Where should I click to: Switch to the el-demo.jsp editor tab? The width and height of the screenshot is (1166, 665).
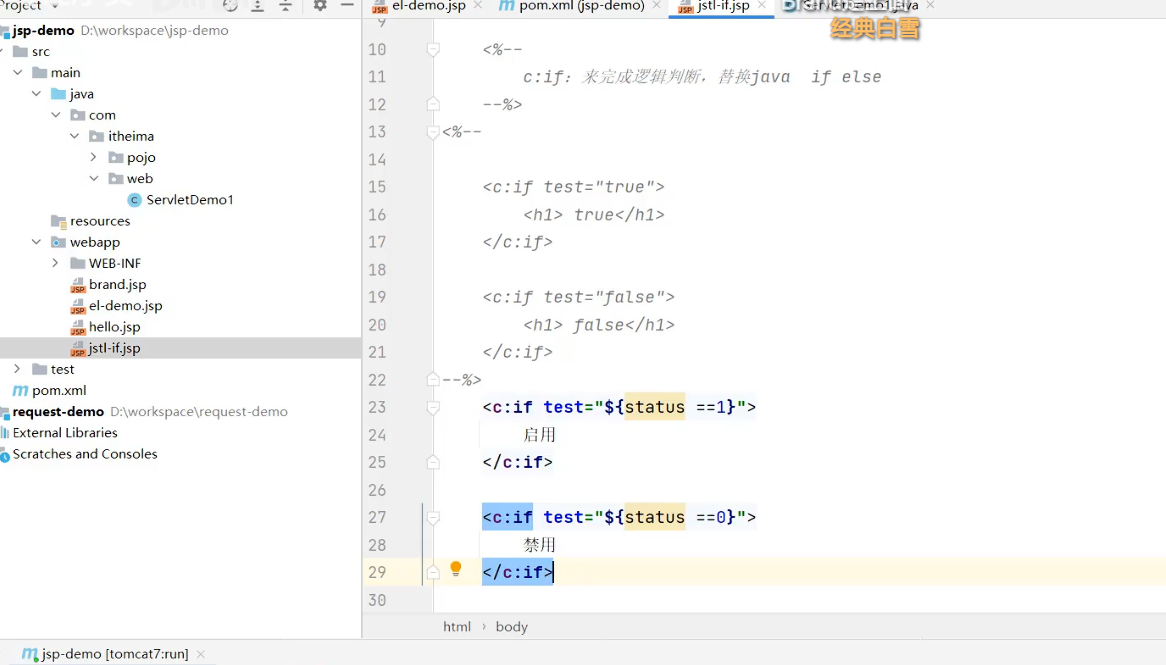tap(428, 6)
